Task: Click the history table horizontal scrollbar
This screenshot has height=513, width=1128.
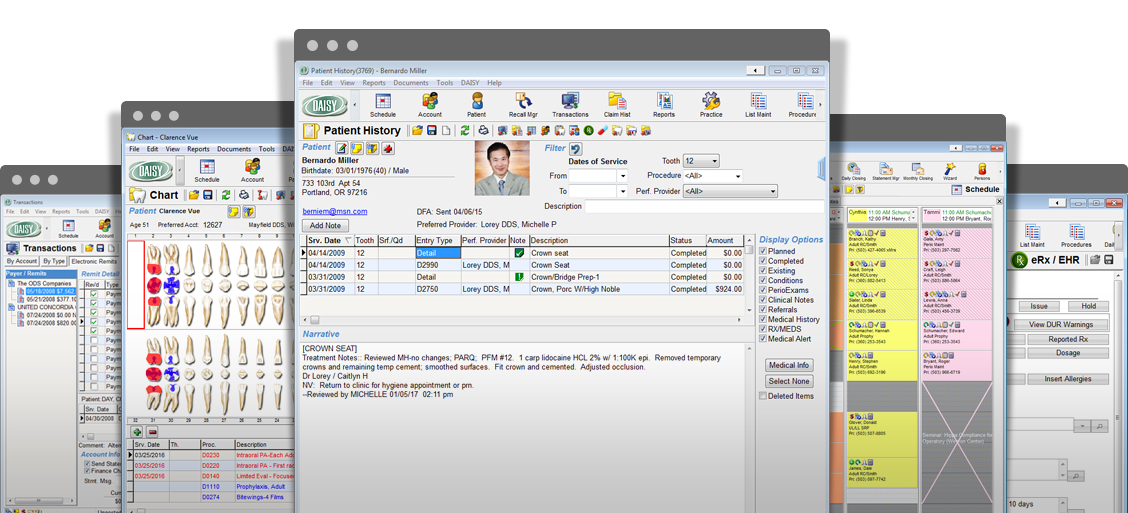Action: point(524,319)
